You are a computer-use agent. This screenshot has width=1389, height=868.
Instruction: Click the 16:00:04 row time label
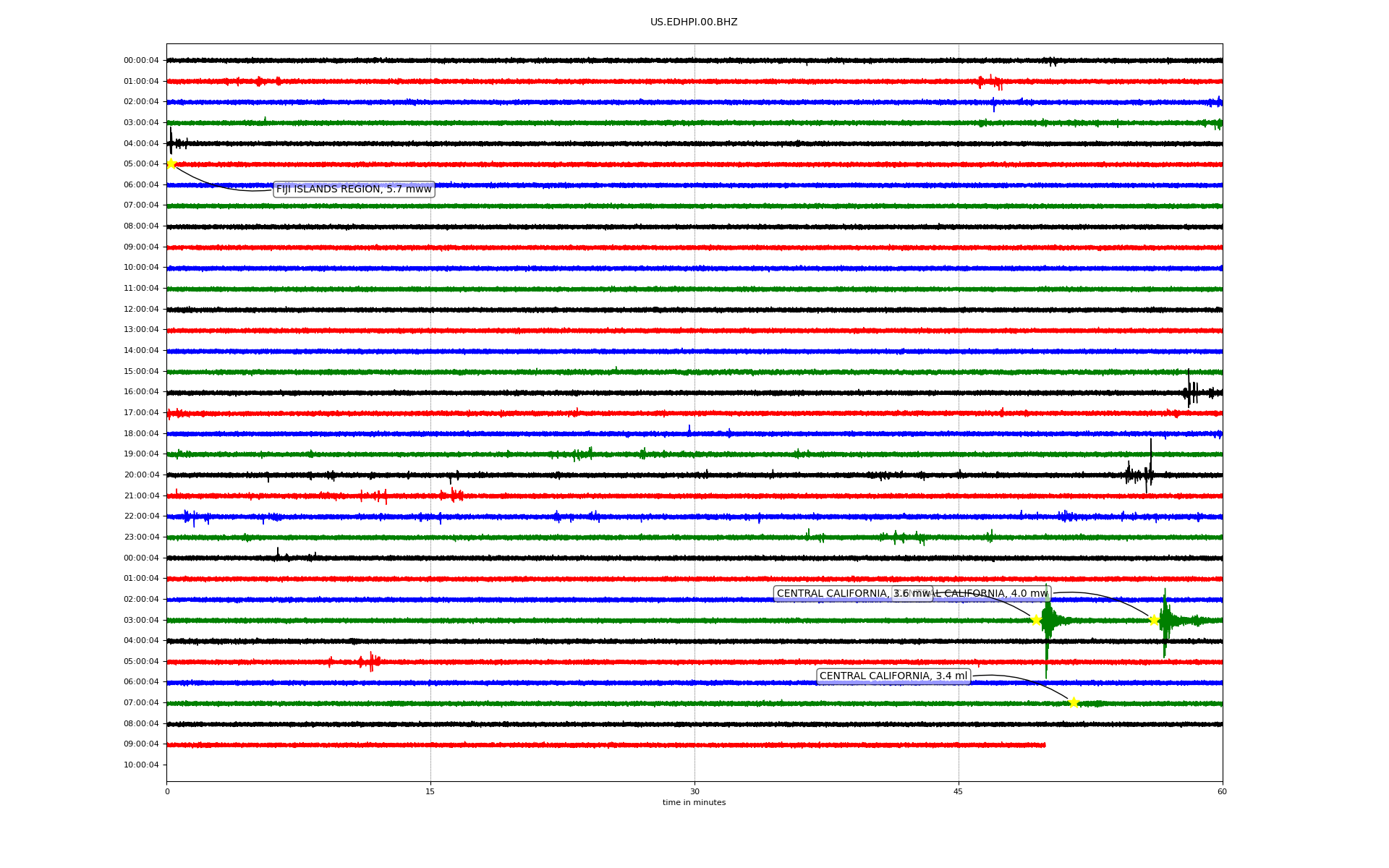click(141, 392)
